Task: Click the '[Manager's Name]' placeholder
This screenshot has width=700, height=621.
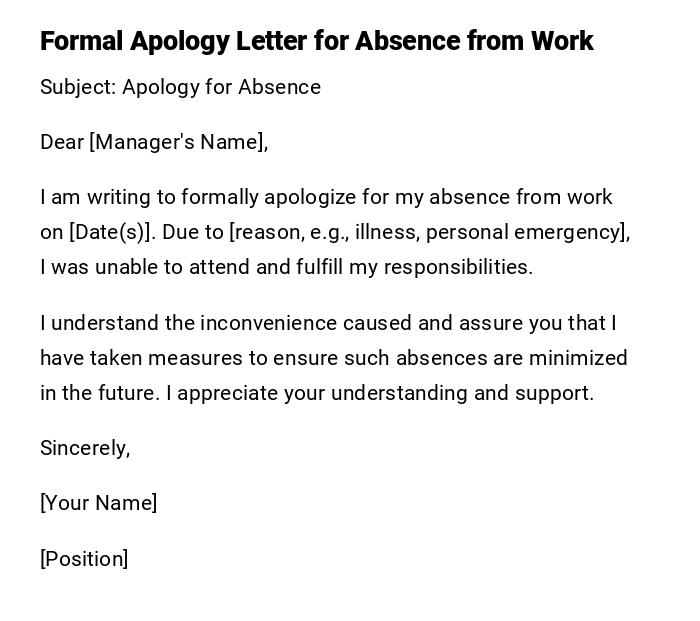Action: 178,142
